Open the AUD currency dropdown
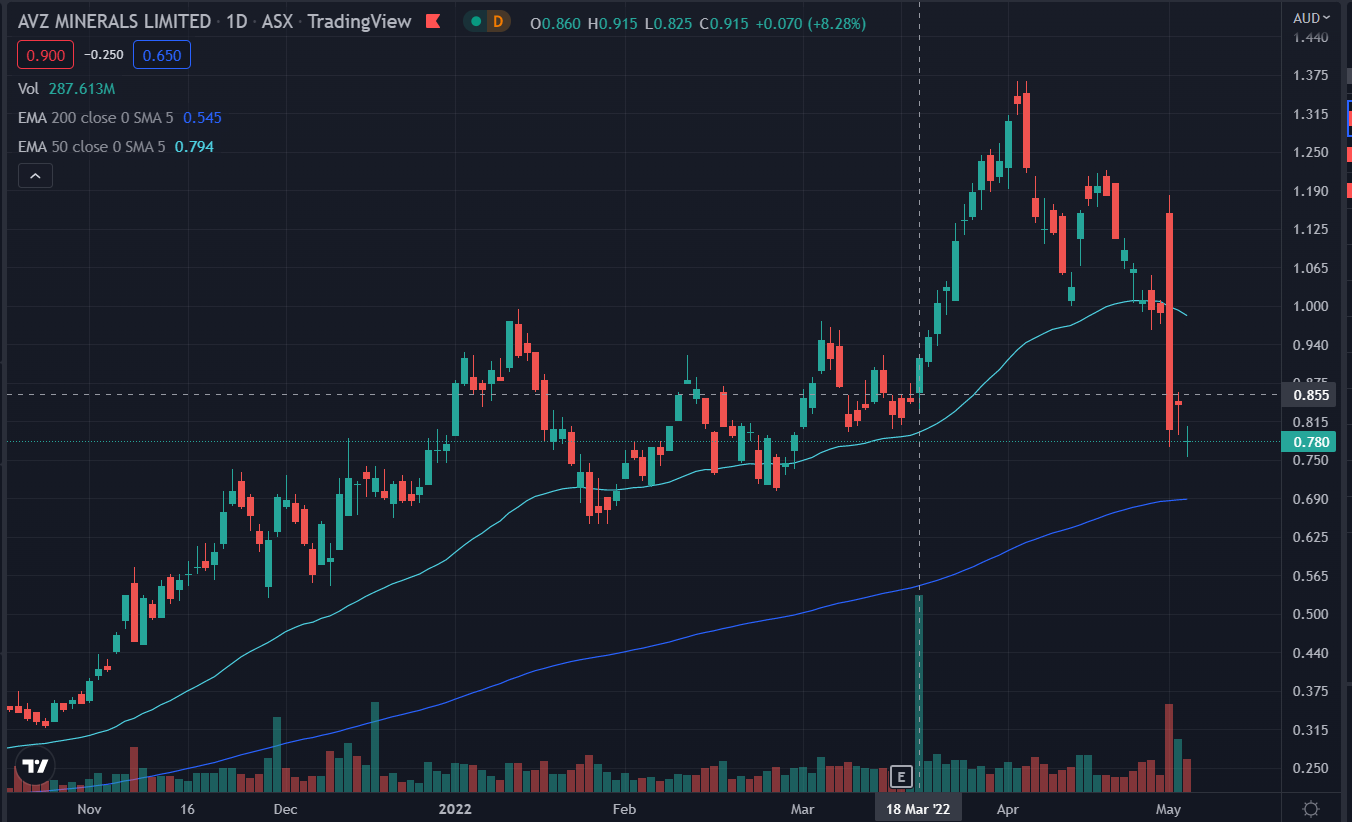1352x822 pixels. pos(1311,17)
